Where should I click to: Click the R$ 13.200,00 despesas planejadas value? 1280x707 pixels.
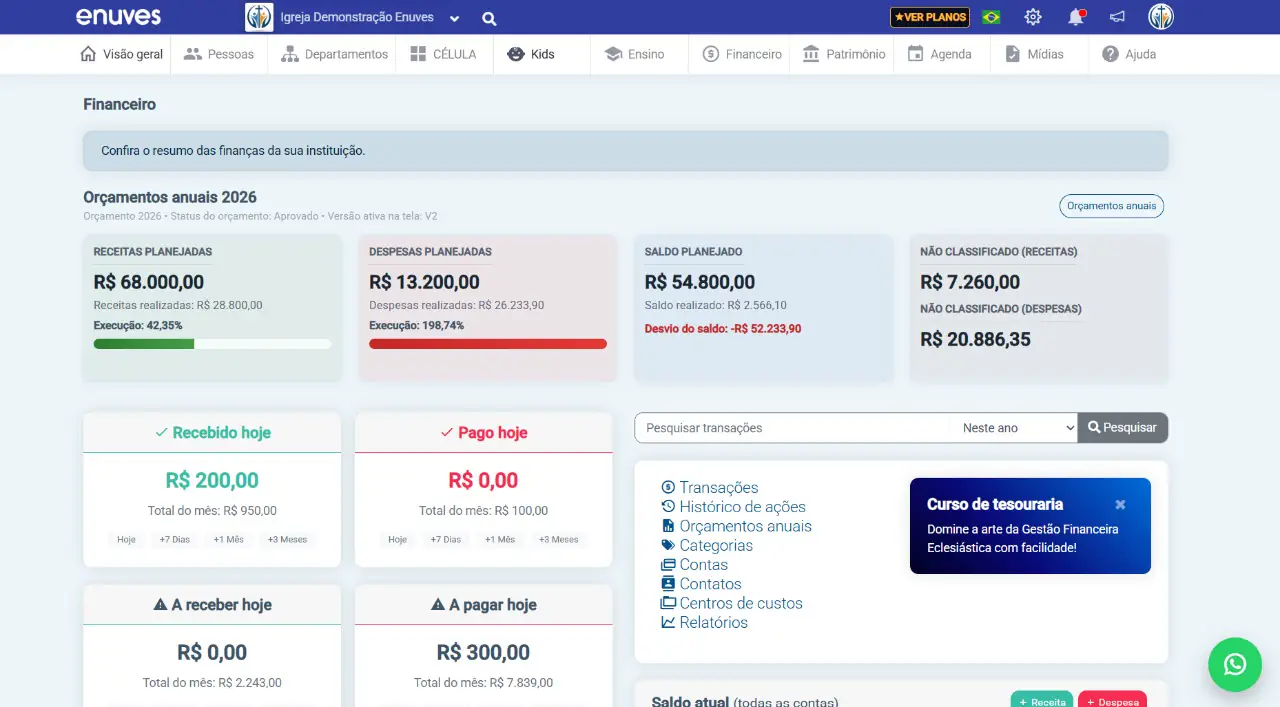tap(424, 283)
